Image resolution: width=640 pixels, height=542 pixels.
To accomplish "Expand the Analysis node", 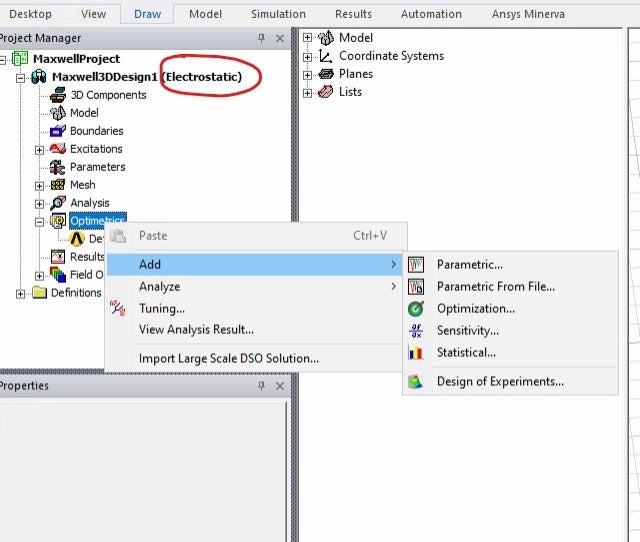I will tap(39, 204).
